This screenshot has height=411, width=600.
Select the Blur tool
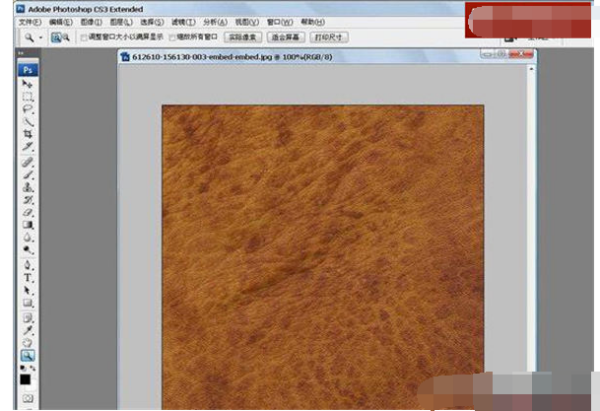pos(28,238)
